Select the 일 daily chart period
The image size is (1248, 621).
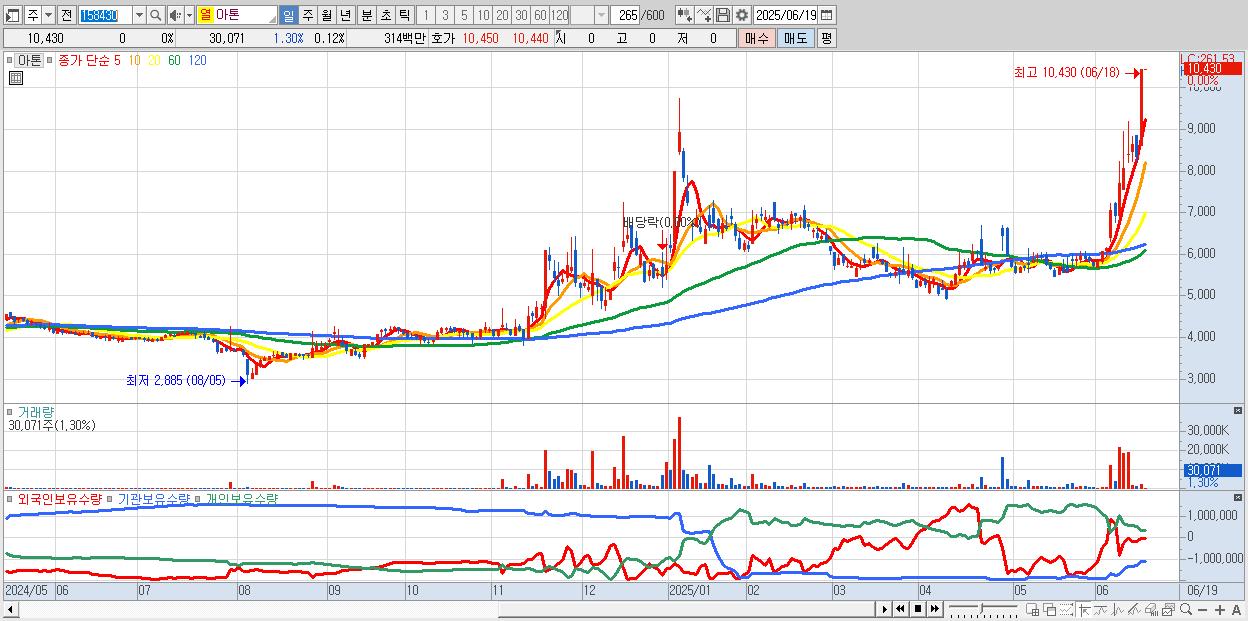288,15
